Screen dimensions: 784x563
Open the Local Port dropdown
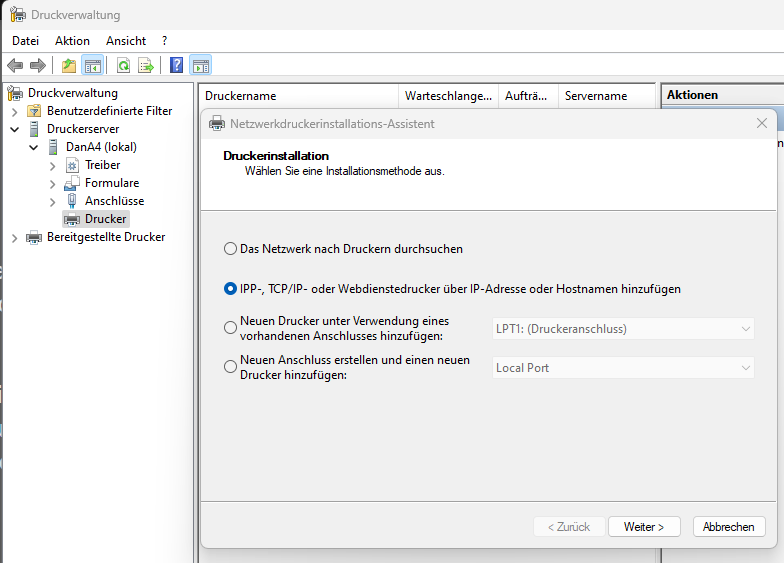coord(623,368)
